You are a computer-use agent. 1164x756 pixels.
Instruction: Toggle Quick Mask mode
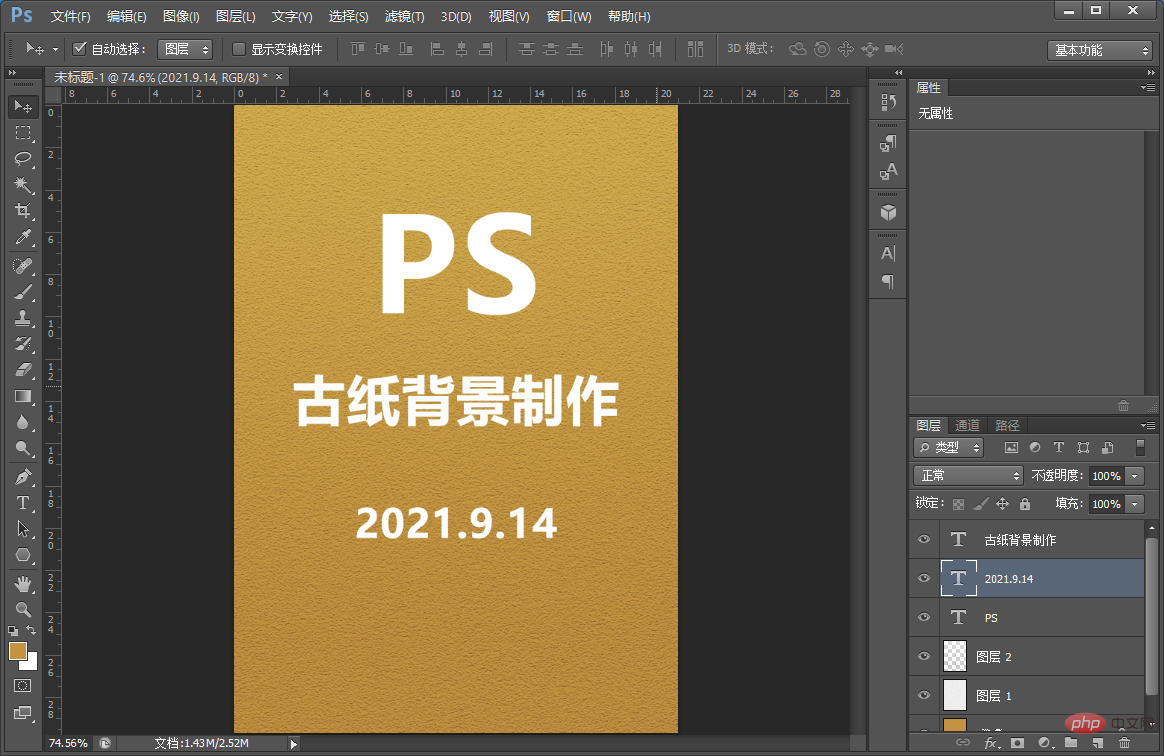23,685
